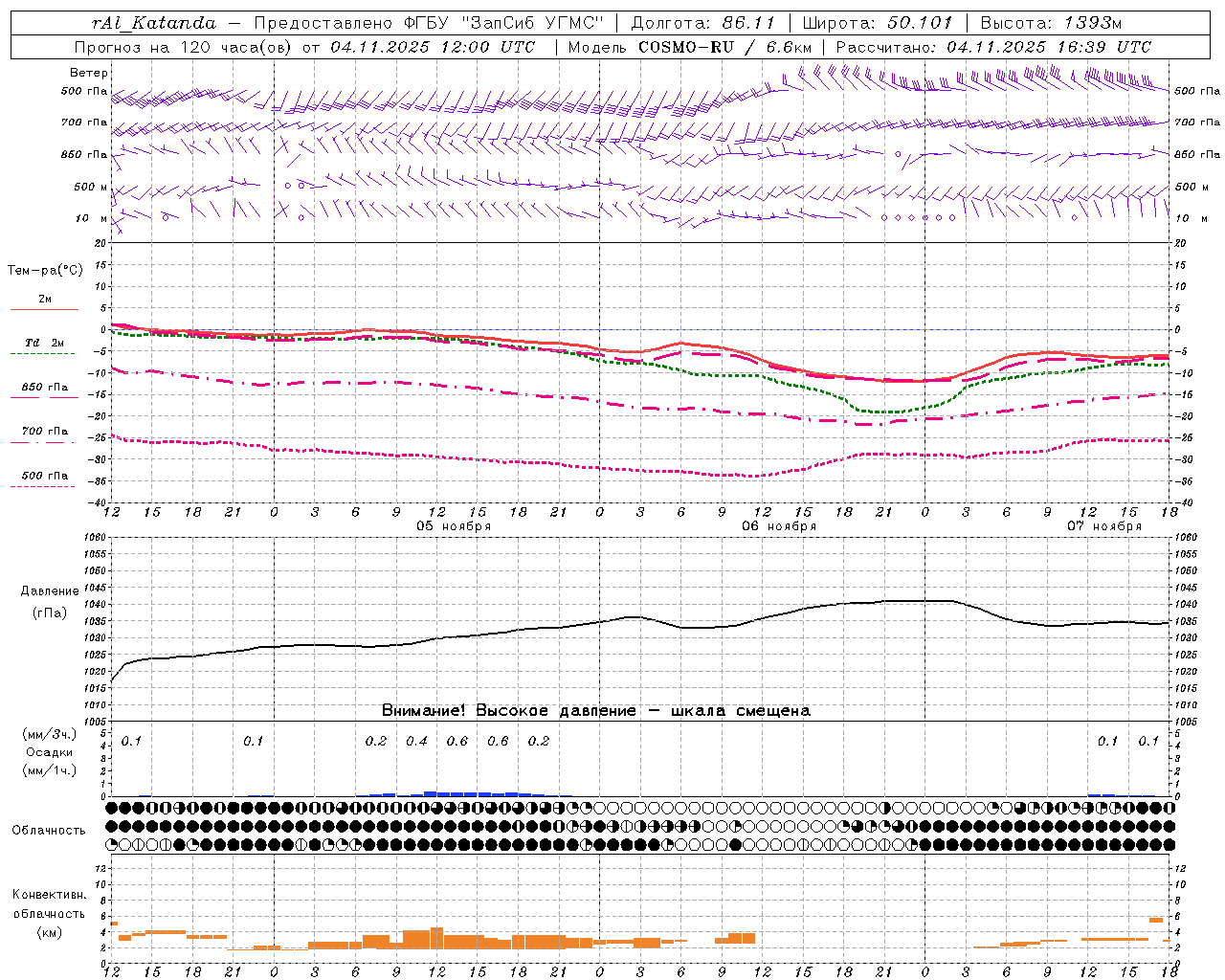Click the 'Облачность' cloud cover label

pos(49,831)
